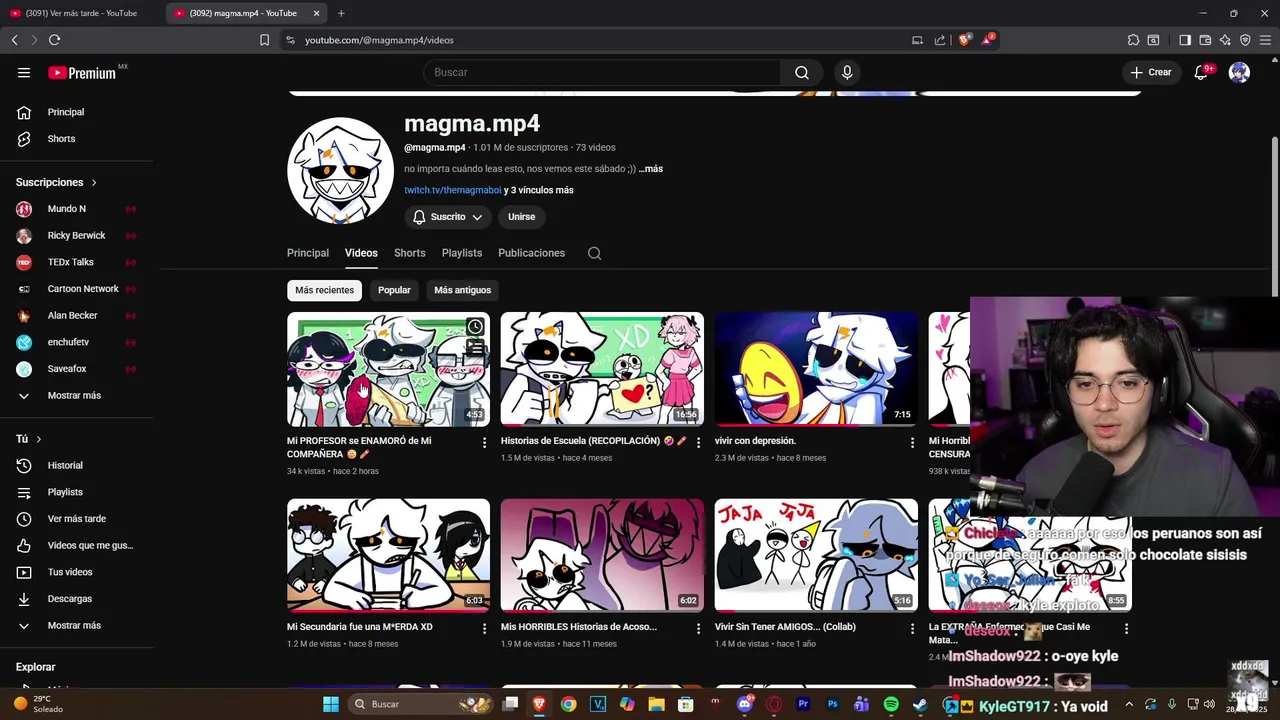Open the browser extensions puzzle icon
Image resolution: width=1280 pixels, height=720 pixels.
pyautogui.click(x=1133, y=40)
